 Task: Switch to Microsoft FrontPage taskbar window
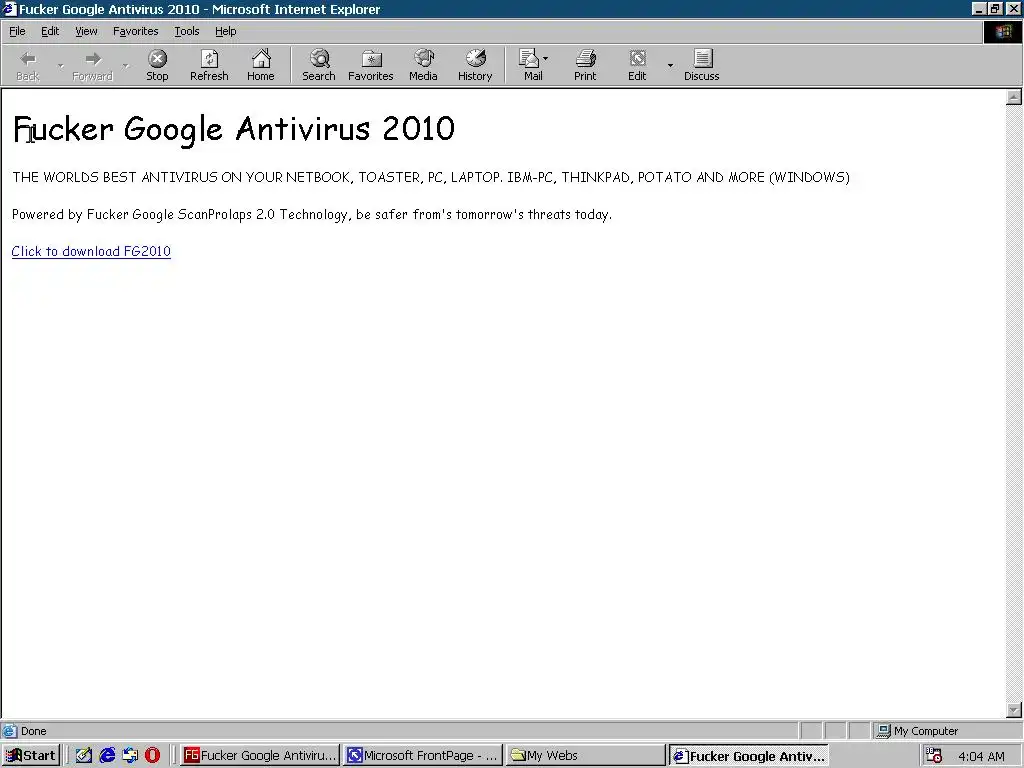423,756
